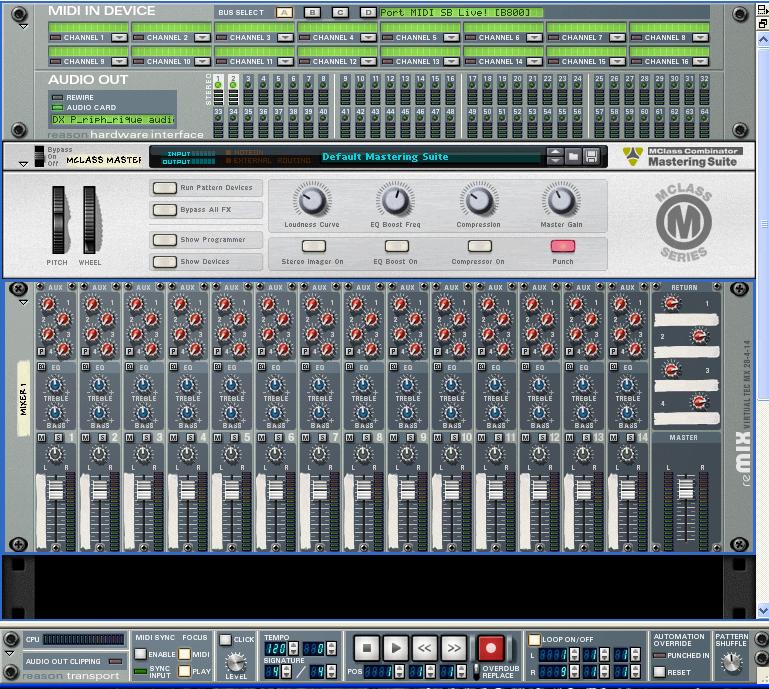
Task: Click the Rewind button in transport
Action: click(x=425, y=648)
